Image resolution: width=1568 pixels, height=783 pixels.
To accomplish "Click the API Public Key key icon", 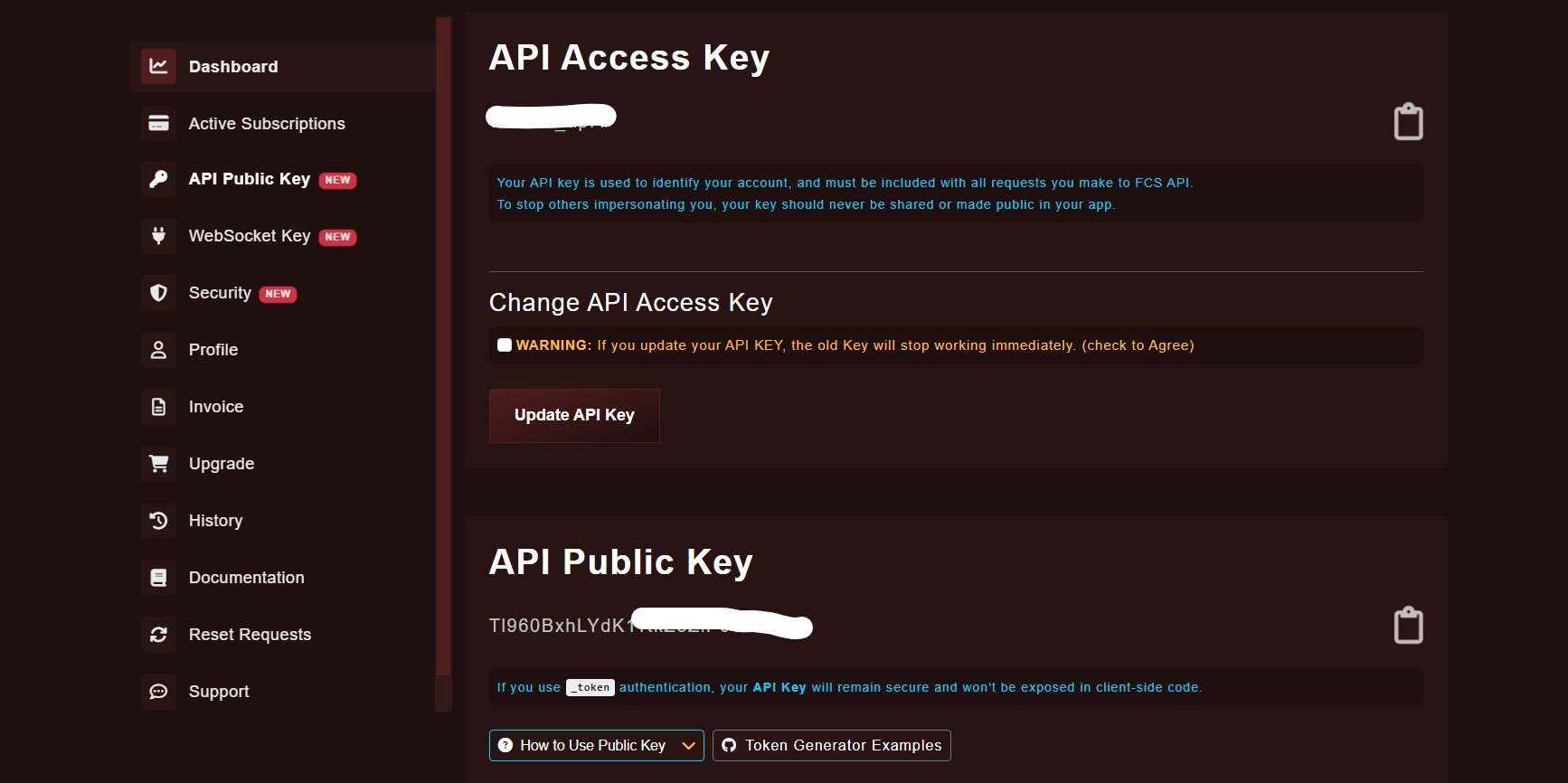I will pos(158,179).
